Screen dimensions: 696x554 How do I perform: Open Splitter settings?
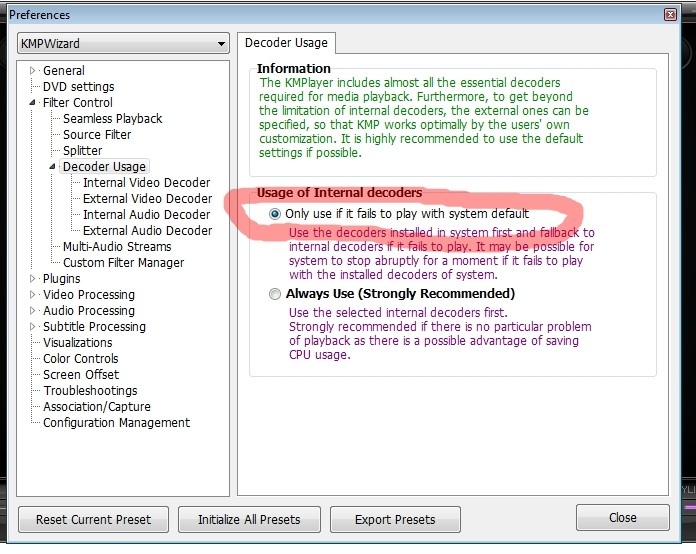click(x=83, y=150)
